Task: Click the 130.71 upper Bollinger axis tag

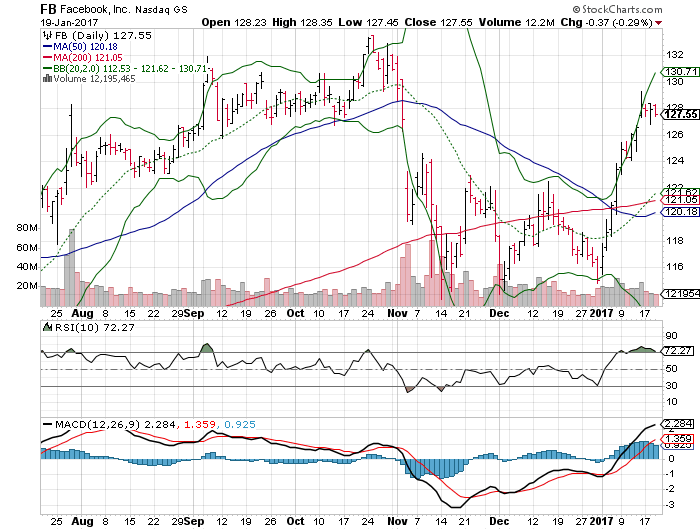Action: 681,71
